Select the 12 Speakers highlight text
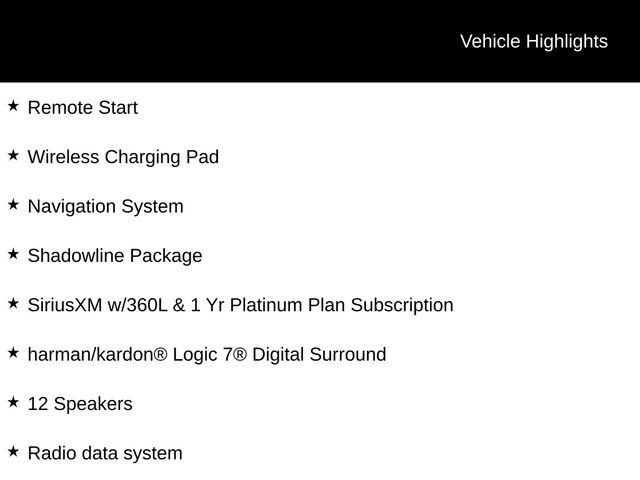The height and width of the screenshot is (480, 640). [80, 404]
